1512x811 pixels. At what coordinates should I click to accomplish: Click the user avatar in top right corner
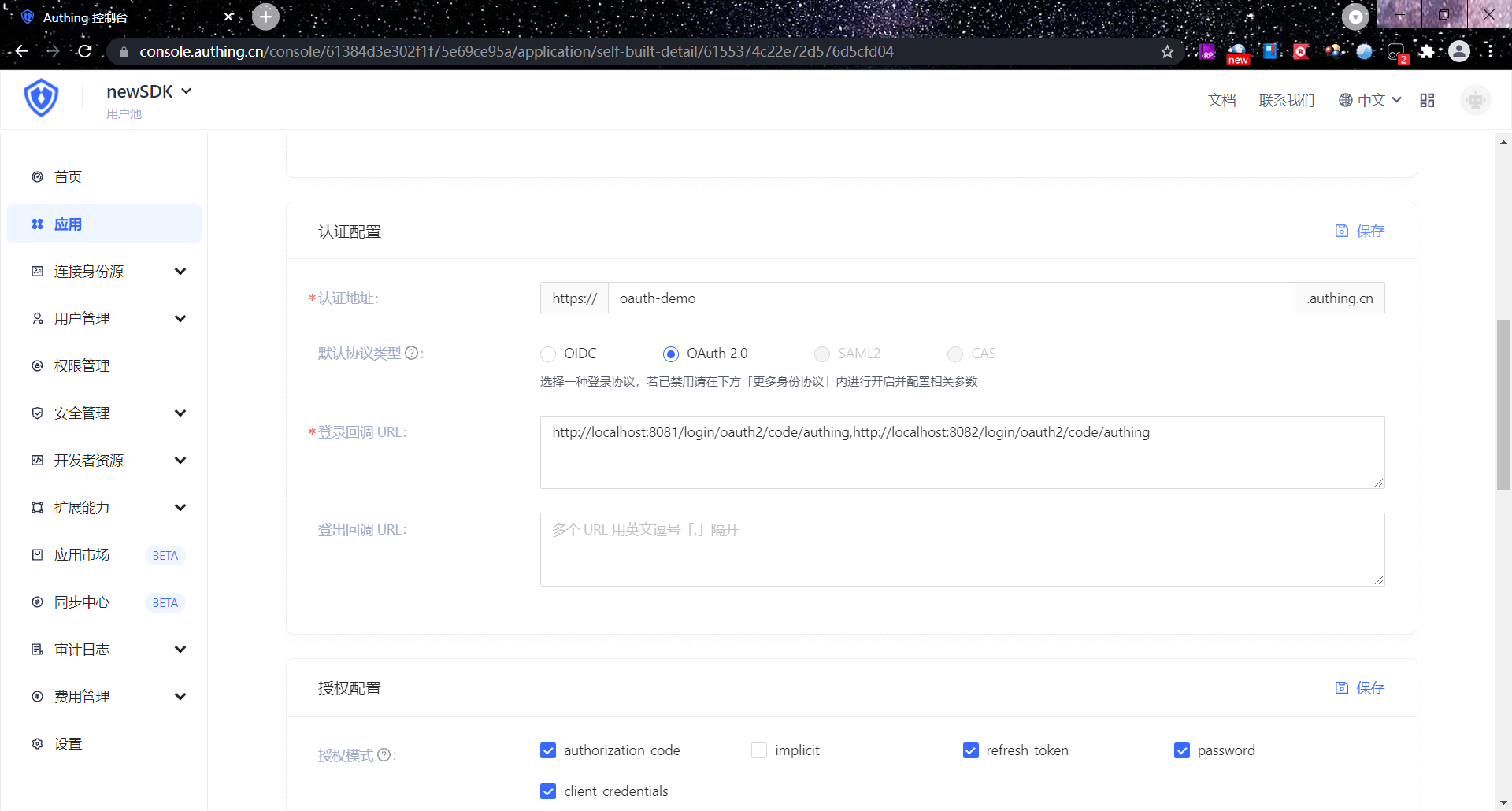coord(1474,99)
